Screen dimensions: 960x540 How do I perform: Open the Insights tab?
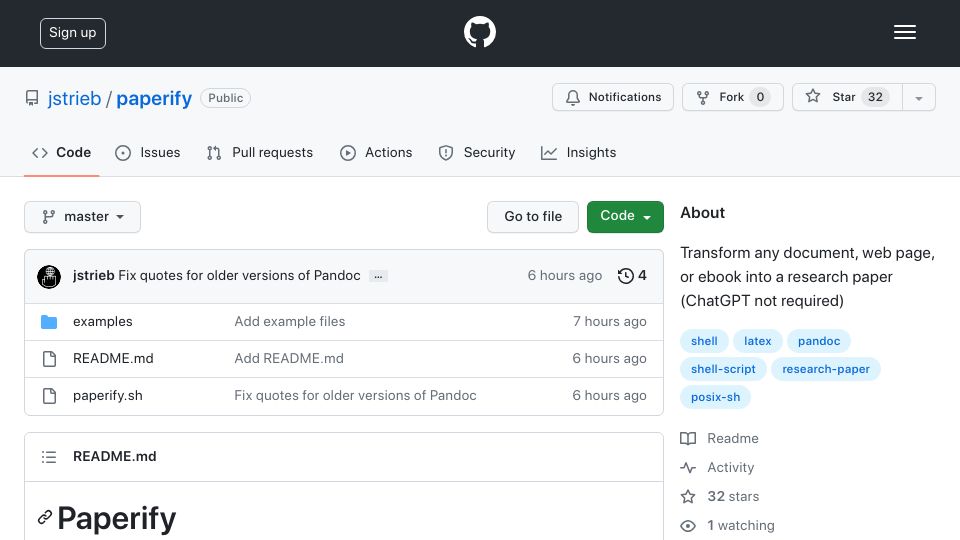(579, 152)
